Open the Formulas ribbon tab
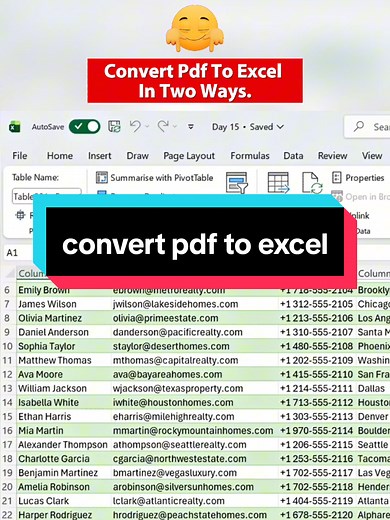390x520 pixels. 250,156
